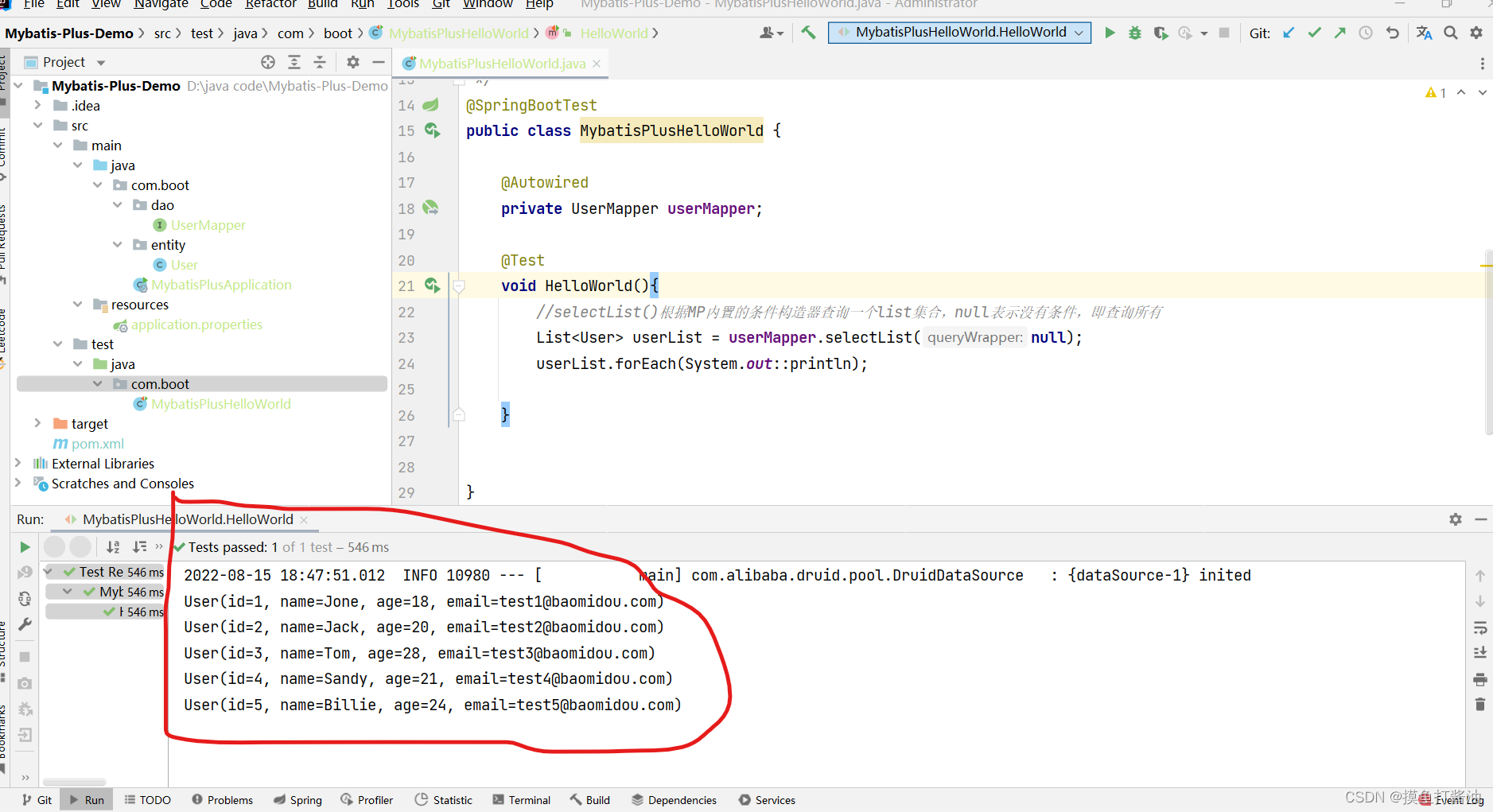Hide the Project tool window
1493x812 pixels.
[379, 62]
